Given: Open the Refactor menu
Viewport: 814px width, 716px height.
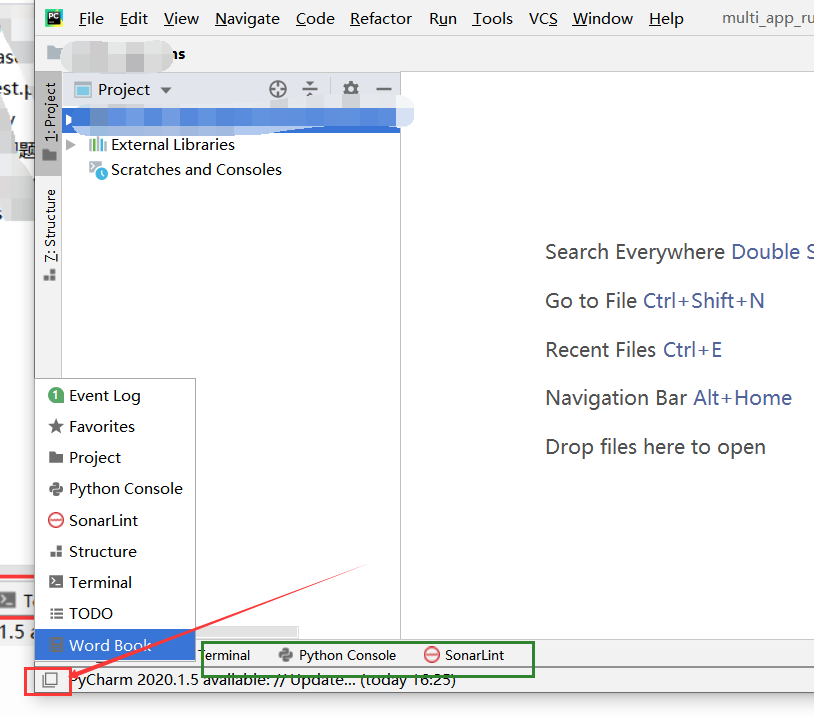Looking at the screenshot, I should pos(381,19).
